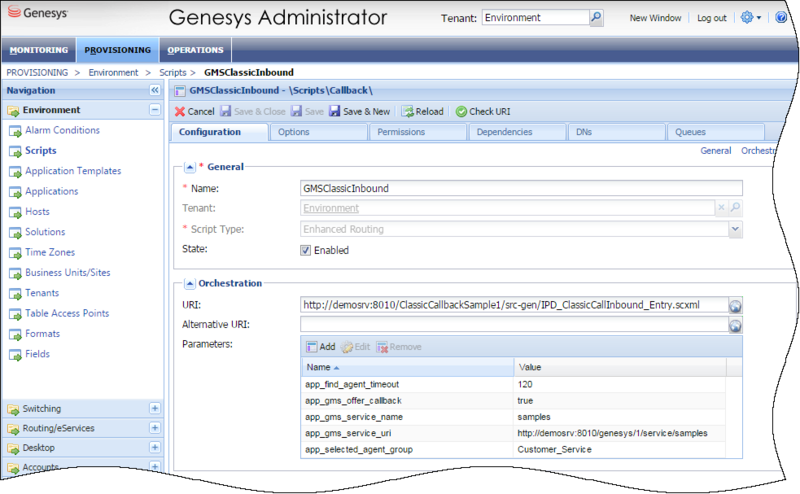This screenshot has width=800, height=494.
Task: Click Scripts in the breadcrumb
Action: (172, 72)
